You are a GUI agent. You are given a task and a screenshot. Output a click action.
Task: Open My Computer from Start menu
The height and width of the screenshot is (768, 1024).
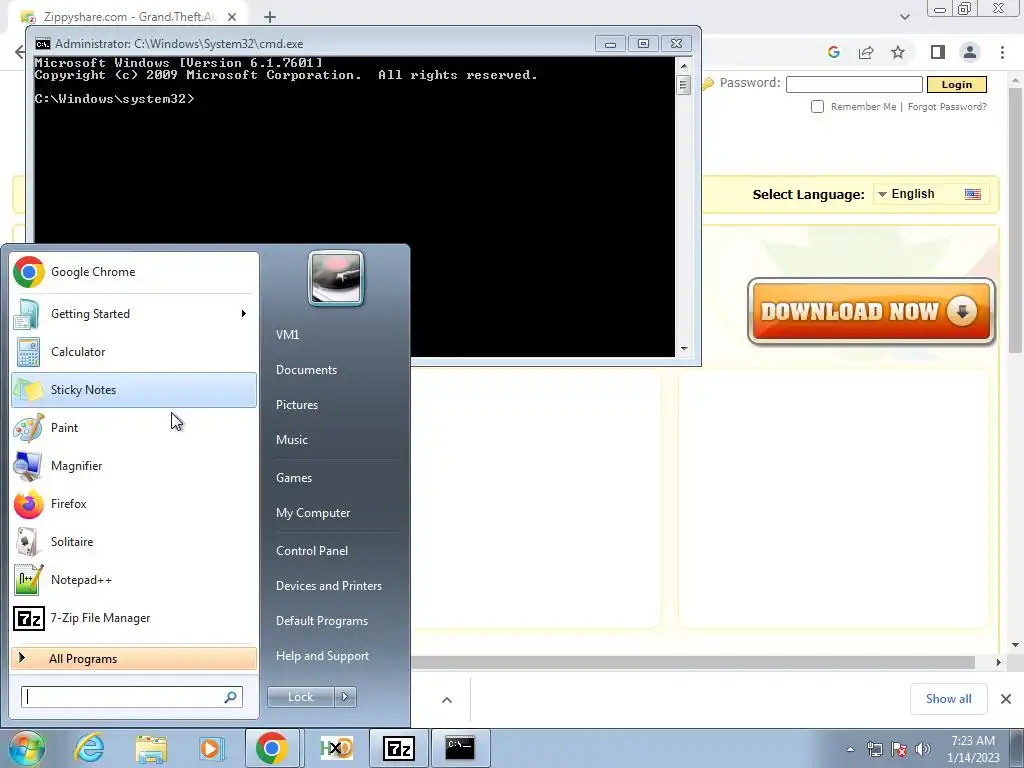313,513
